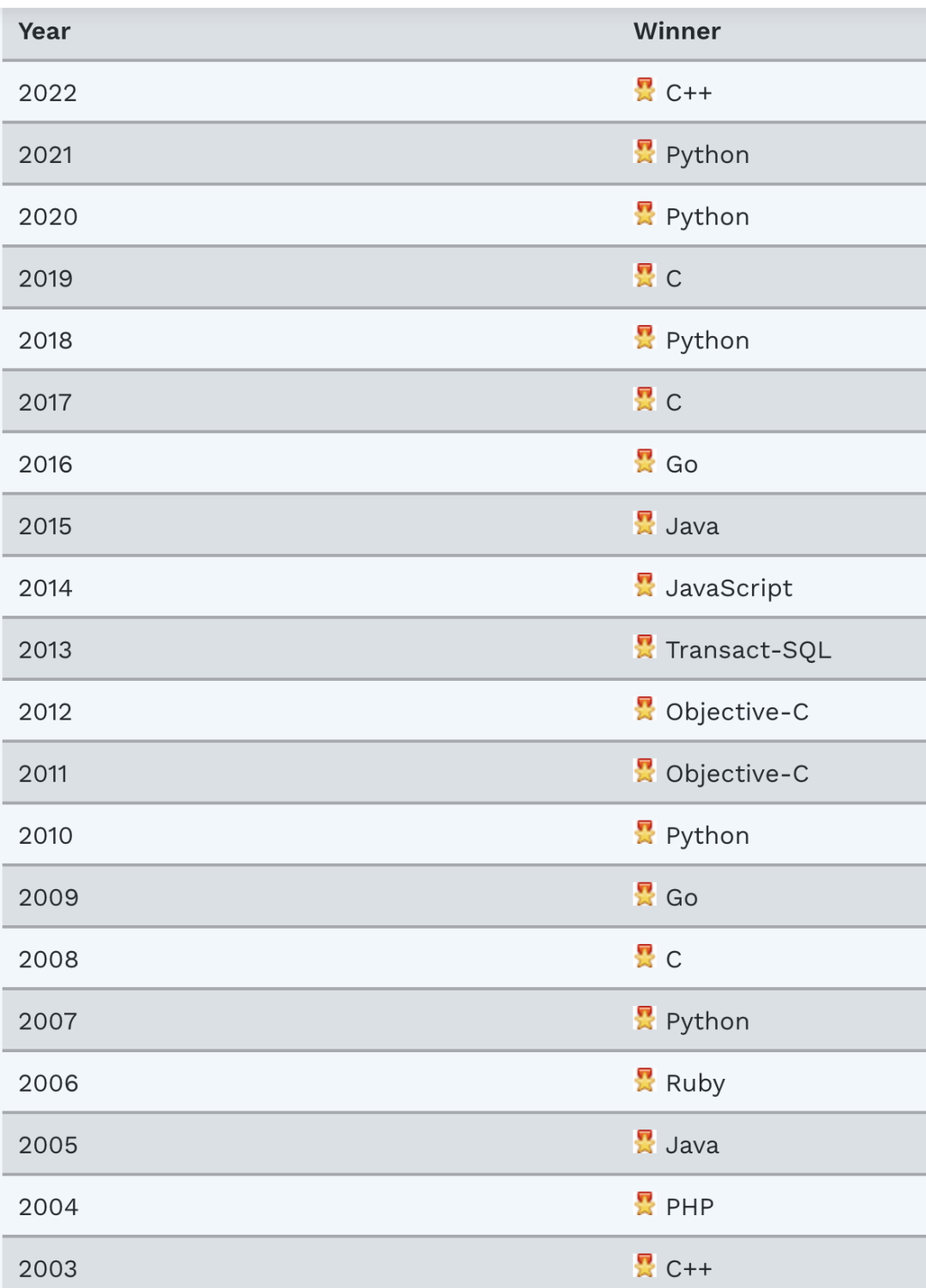Click the award icon in the 2019 row

point(645,275)
